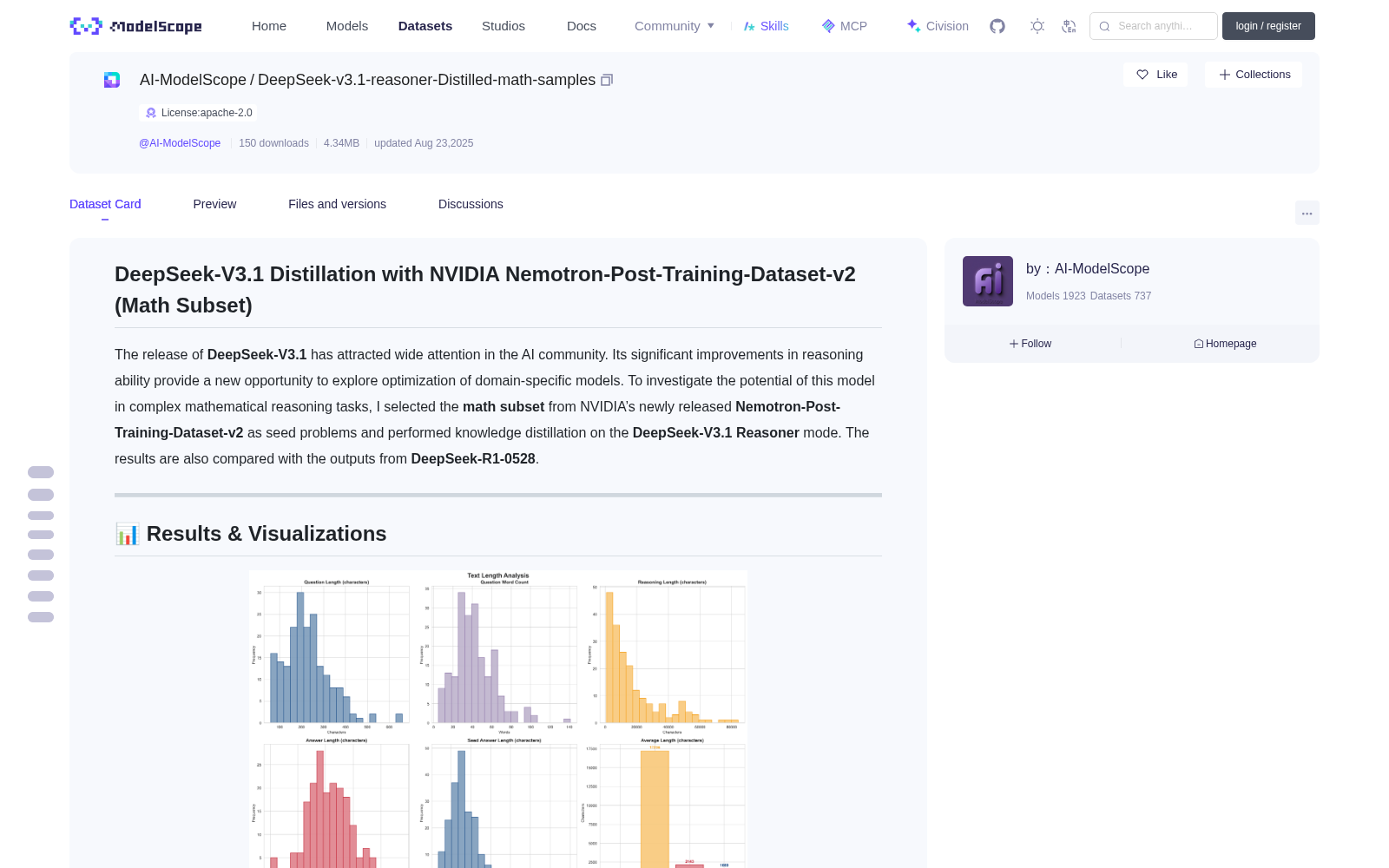
Task: Toggle light/dark theme sun icon
Action: click(x=1037, y=26)
